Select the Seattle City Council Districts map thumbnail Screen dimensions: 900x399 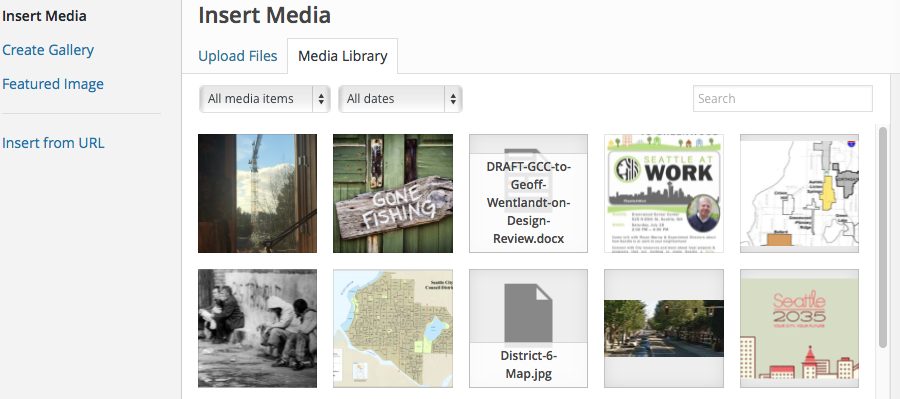pos(393,328)
